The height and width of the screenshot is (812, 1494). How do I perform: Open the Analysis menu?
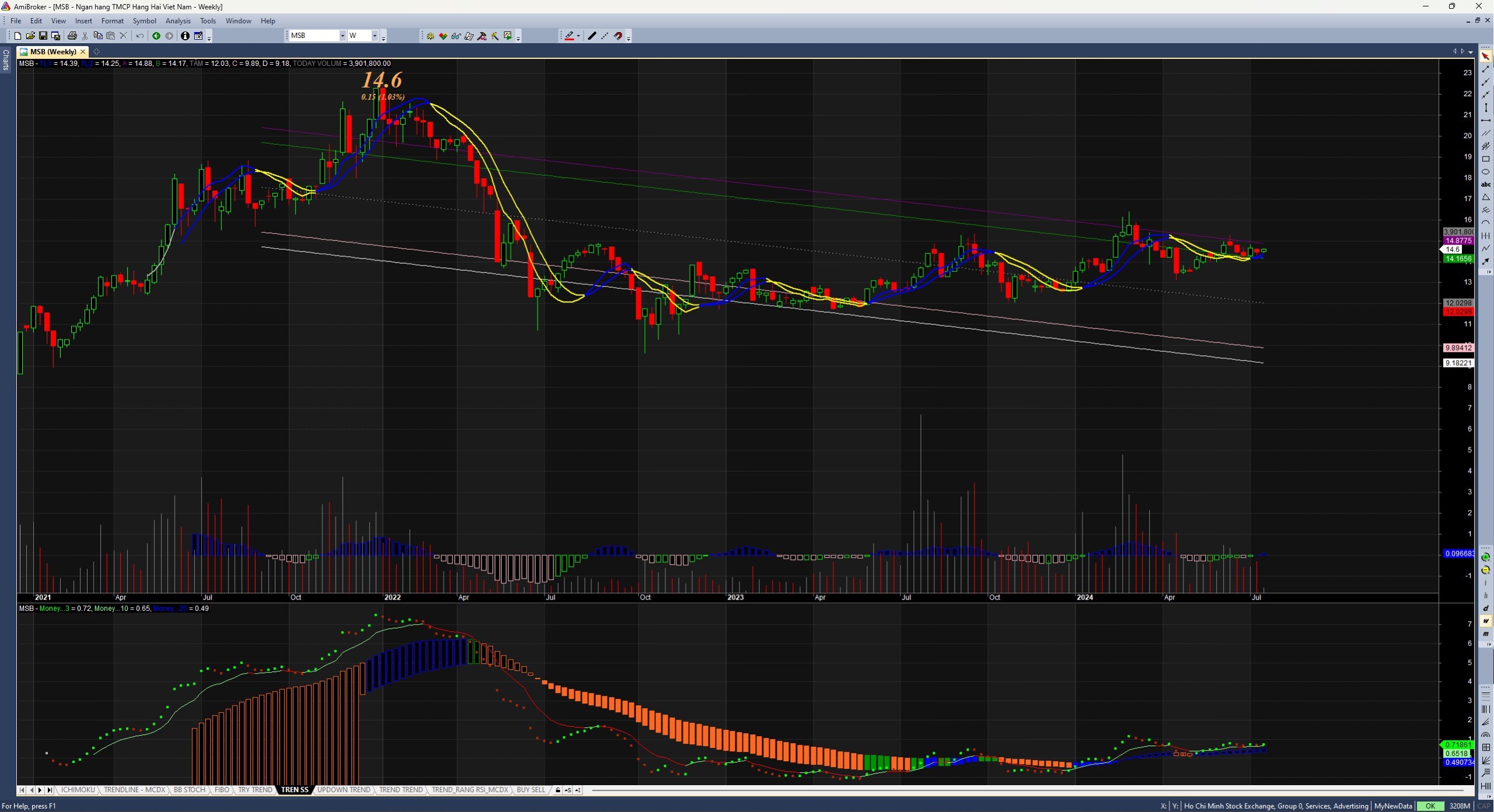[178, 21]
